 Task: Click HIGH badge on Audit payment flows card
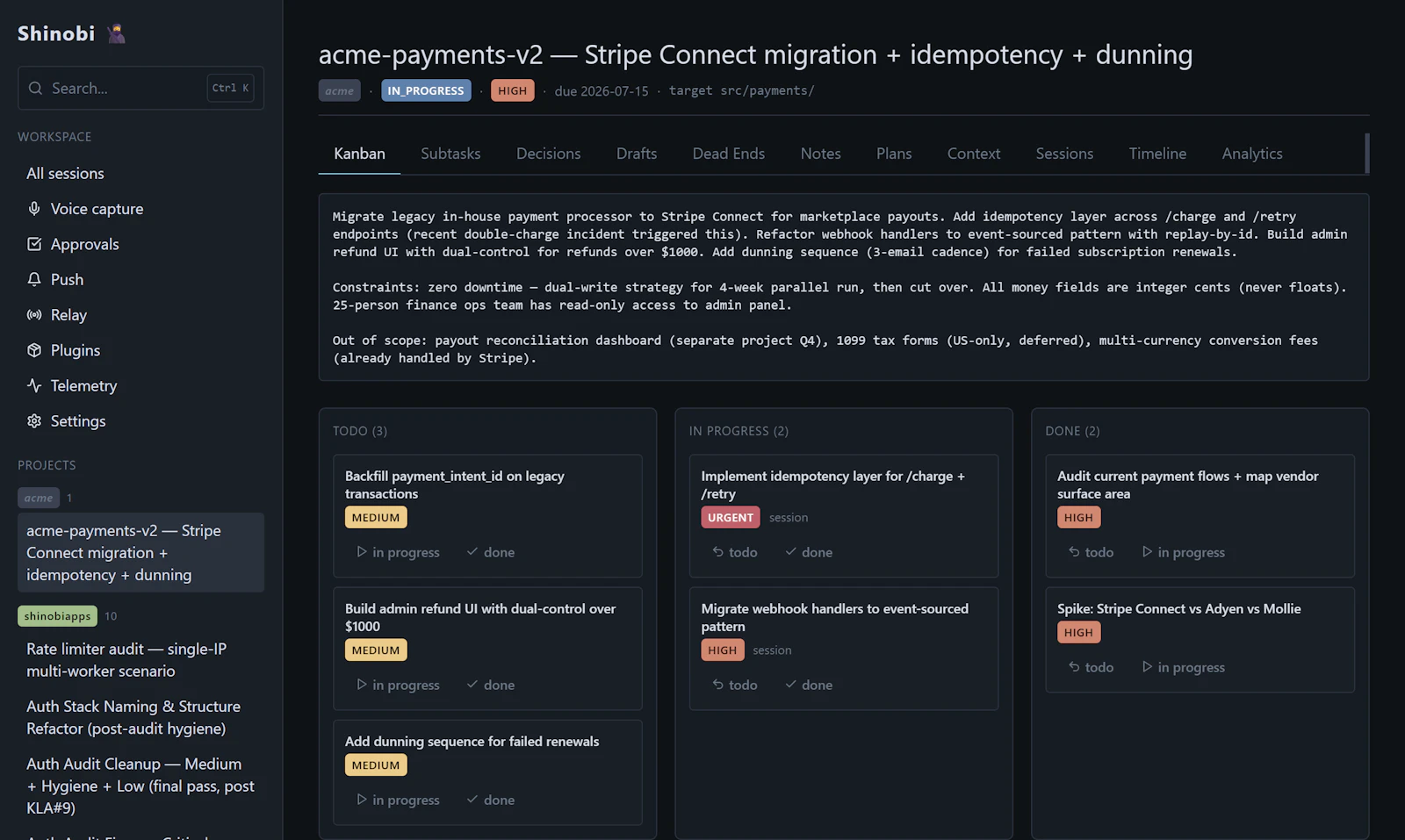[x=1078, y=518]
